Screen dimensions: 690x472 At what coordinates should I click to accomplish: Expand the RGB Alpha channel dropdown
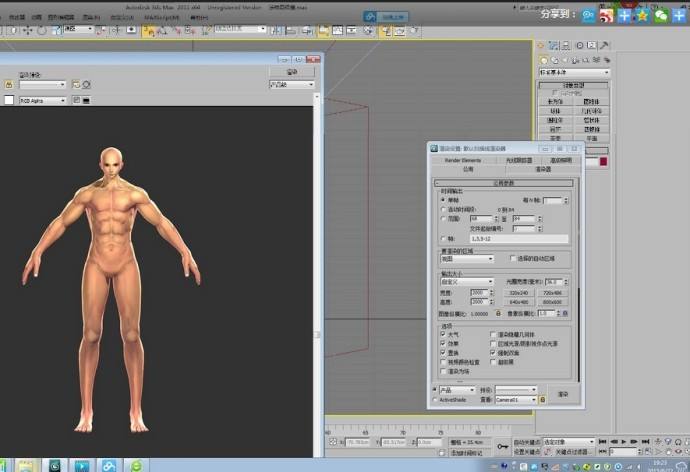point(43,101)
